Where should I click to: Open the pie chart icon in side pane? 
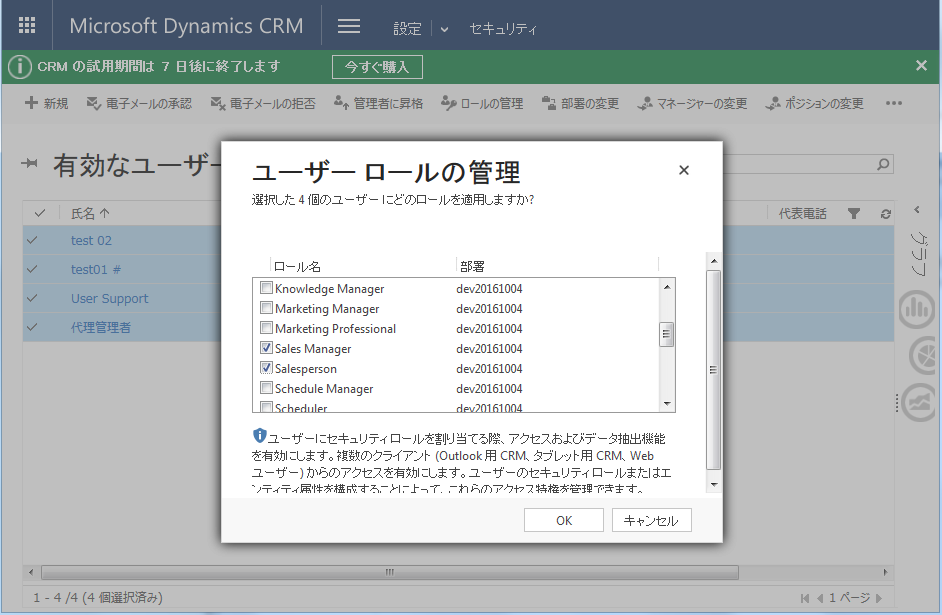point(921,356)
